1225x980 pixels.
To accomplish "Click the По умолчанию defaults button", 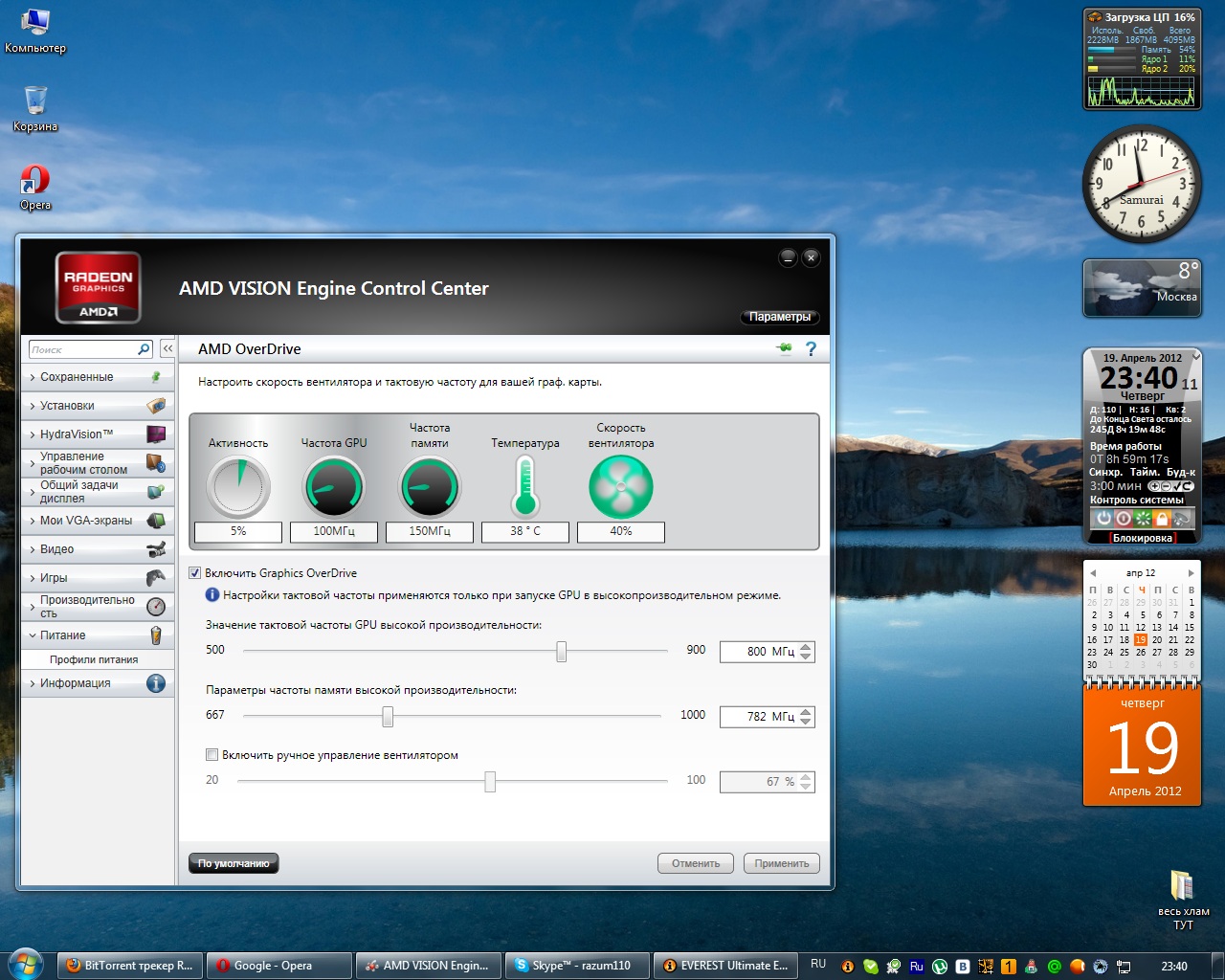I will pyautogui.click(x=234, y=863).
